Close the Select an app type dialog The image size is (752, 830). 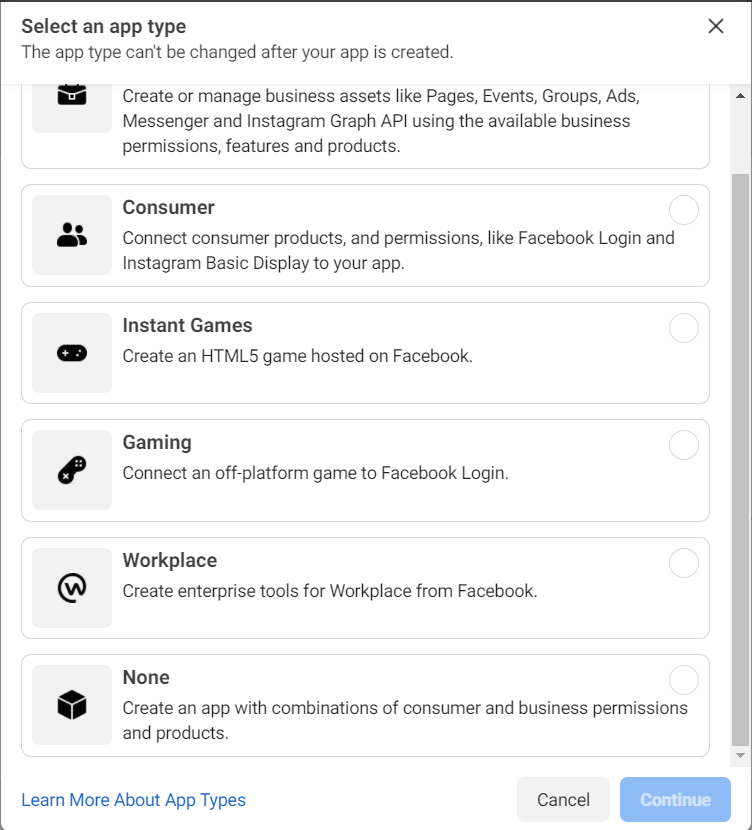click(x=716, y=27)
